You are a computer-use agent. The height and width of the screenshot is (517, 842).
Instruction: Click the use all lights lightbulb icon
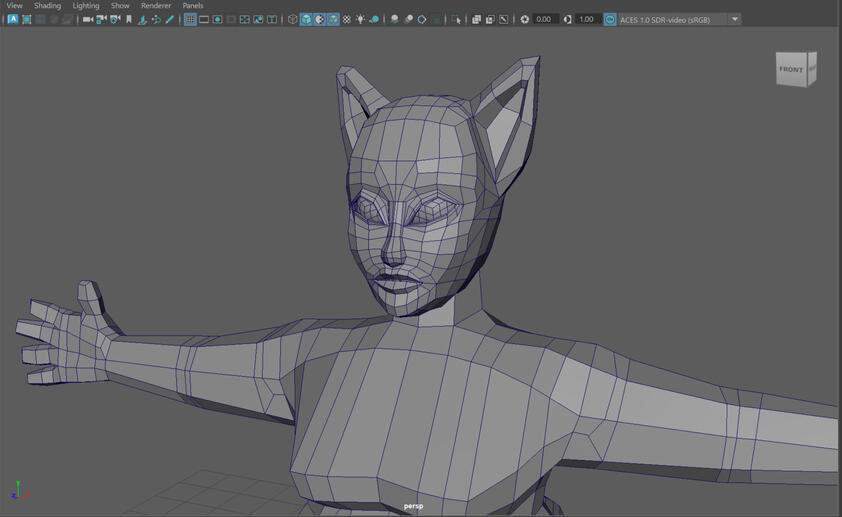(361, 20)
